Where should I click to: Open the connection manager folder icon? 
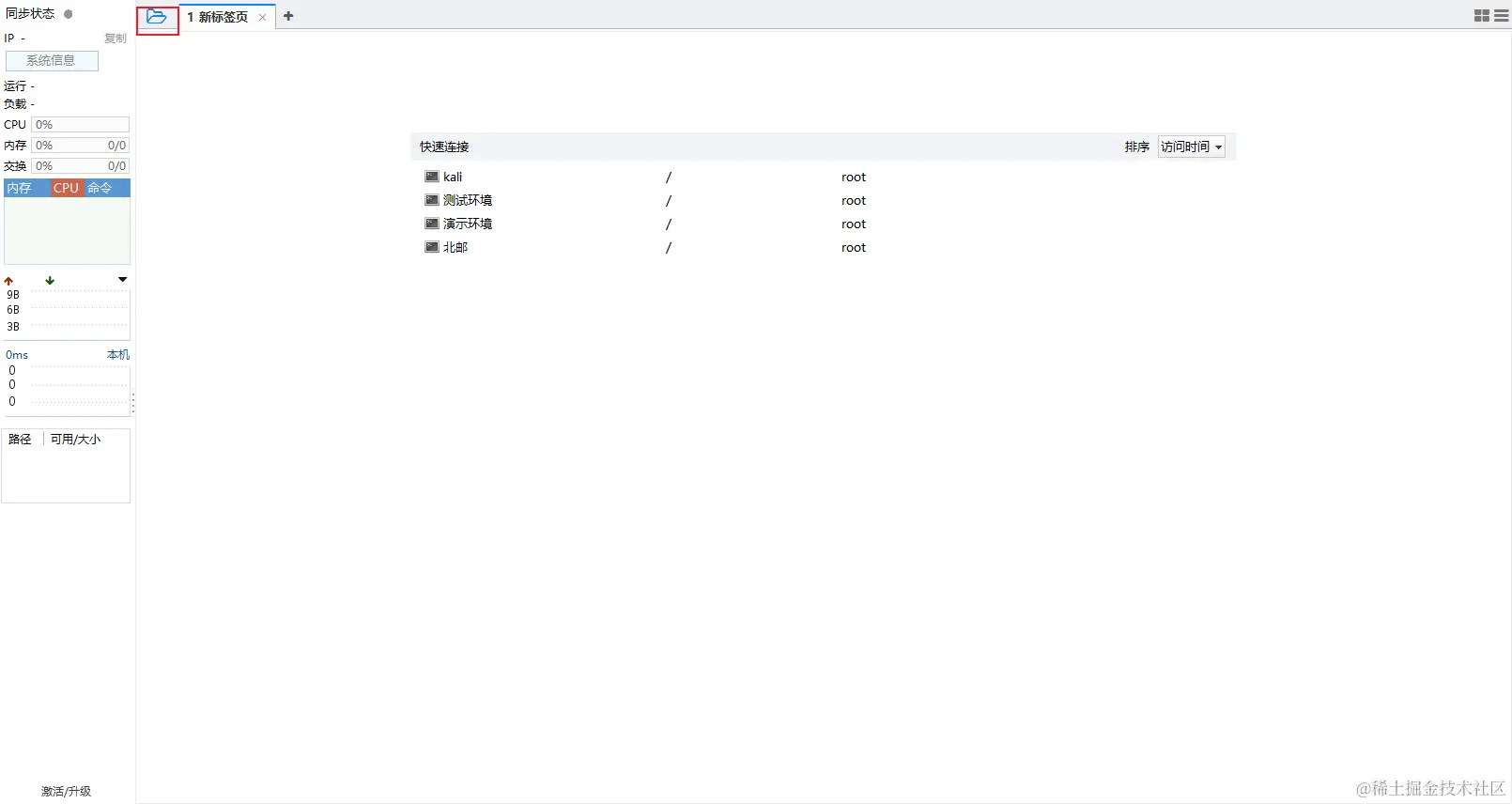pyautogui.click(x=157, y=17)
